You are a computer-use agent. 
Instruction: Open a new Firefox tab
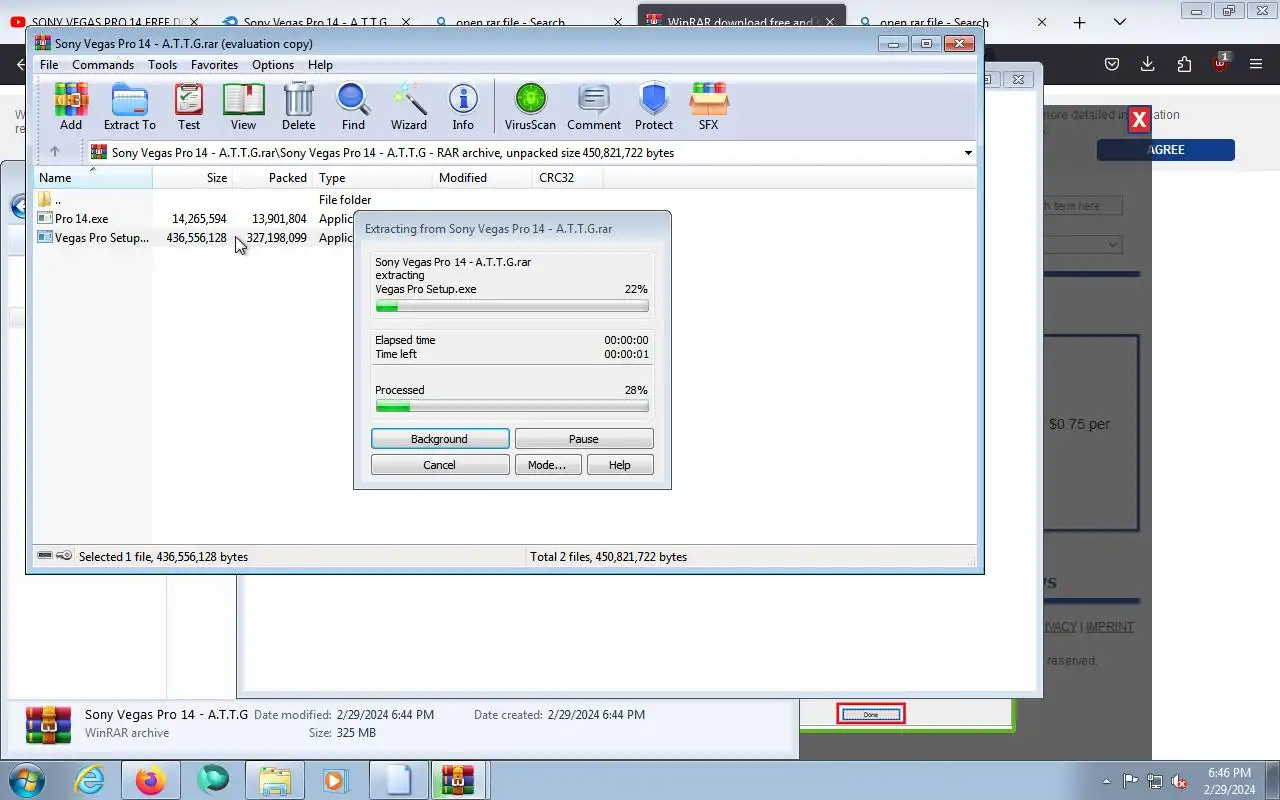(x=1079, y=22)
